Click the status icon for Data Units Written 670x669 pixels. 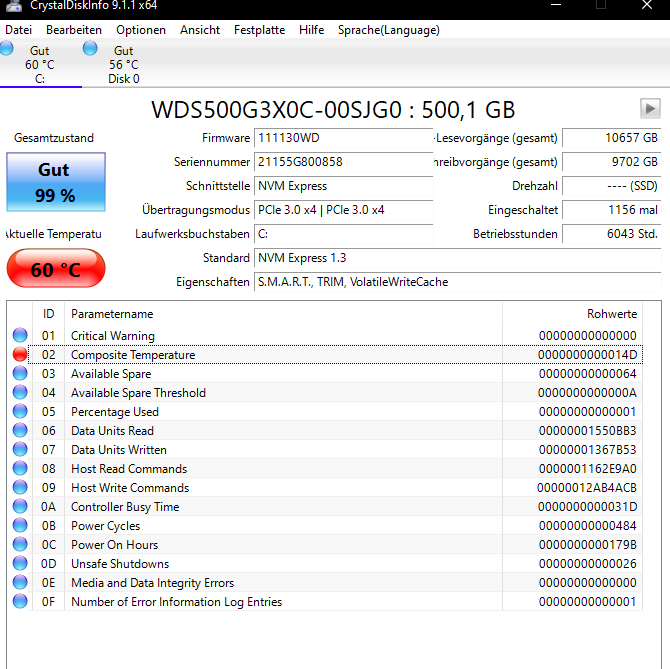(x=20, y=449)
